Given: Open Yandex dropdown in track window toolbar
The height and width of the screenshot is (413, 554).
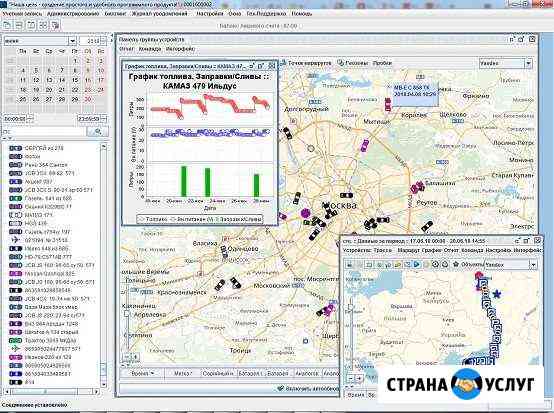Looking at the screenshot, I should 533,264.
